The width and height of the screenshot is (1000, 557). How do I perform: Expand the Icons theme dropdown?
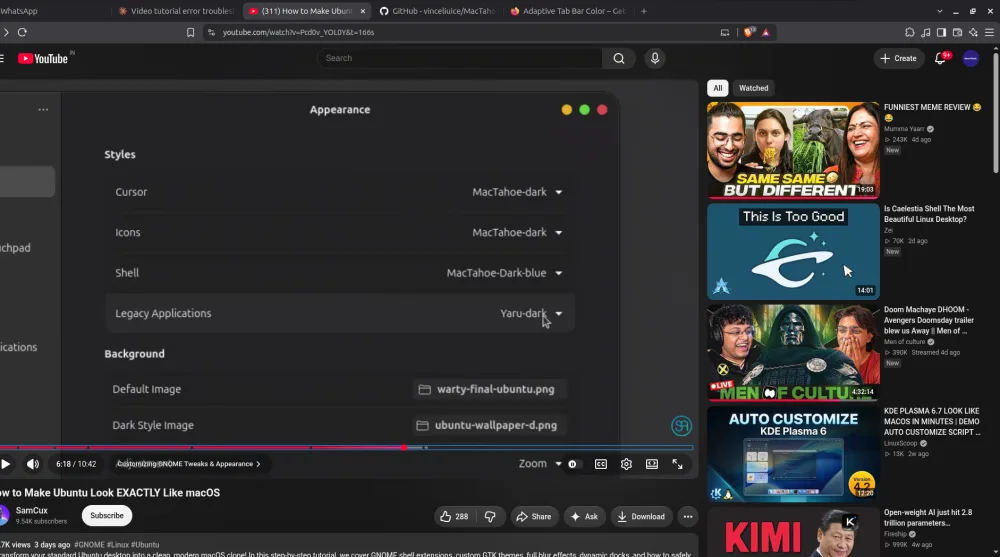(x=517, y=232)
